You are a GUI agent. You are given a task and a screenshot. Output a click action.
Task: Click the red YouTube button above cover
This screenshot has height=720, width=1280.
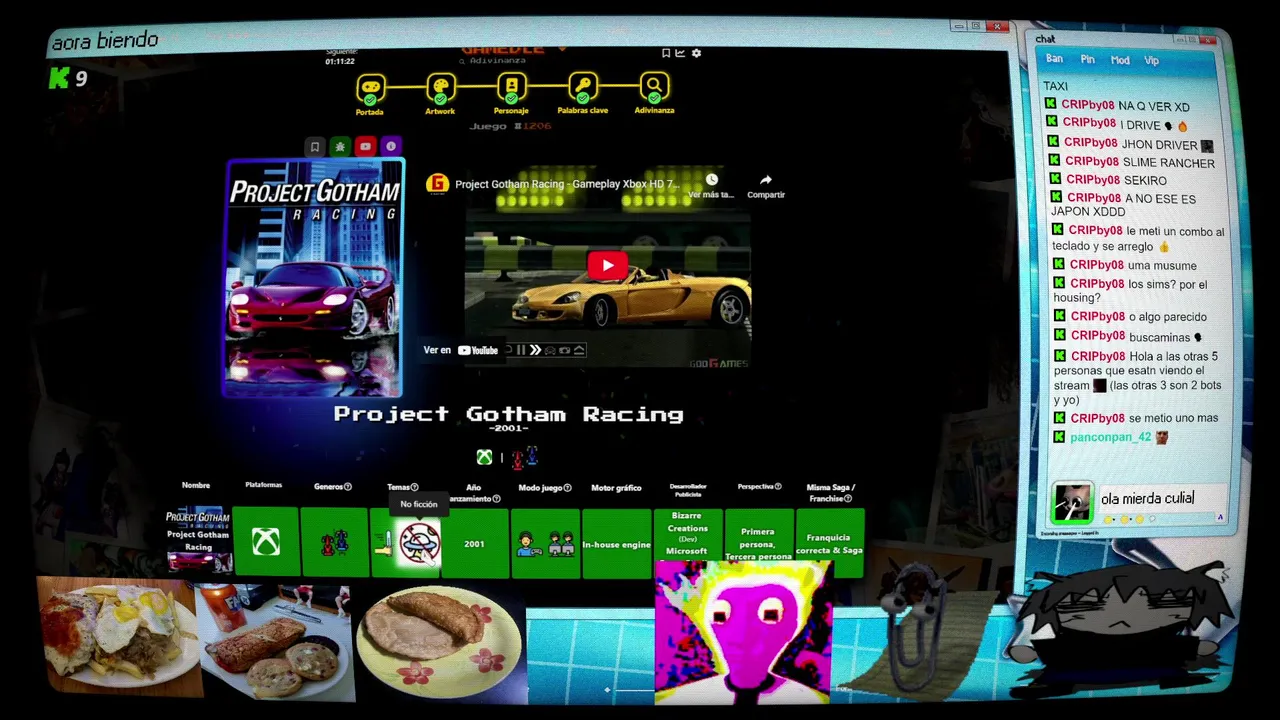[365, 147]
